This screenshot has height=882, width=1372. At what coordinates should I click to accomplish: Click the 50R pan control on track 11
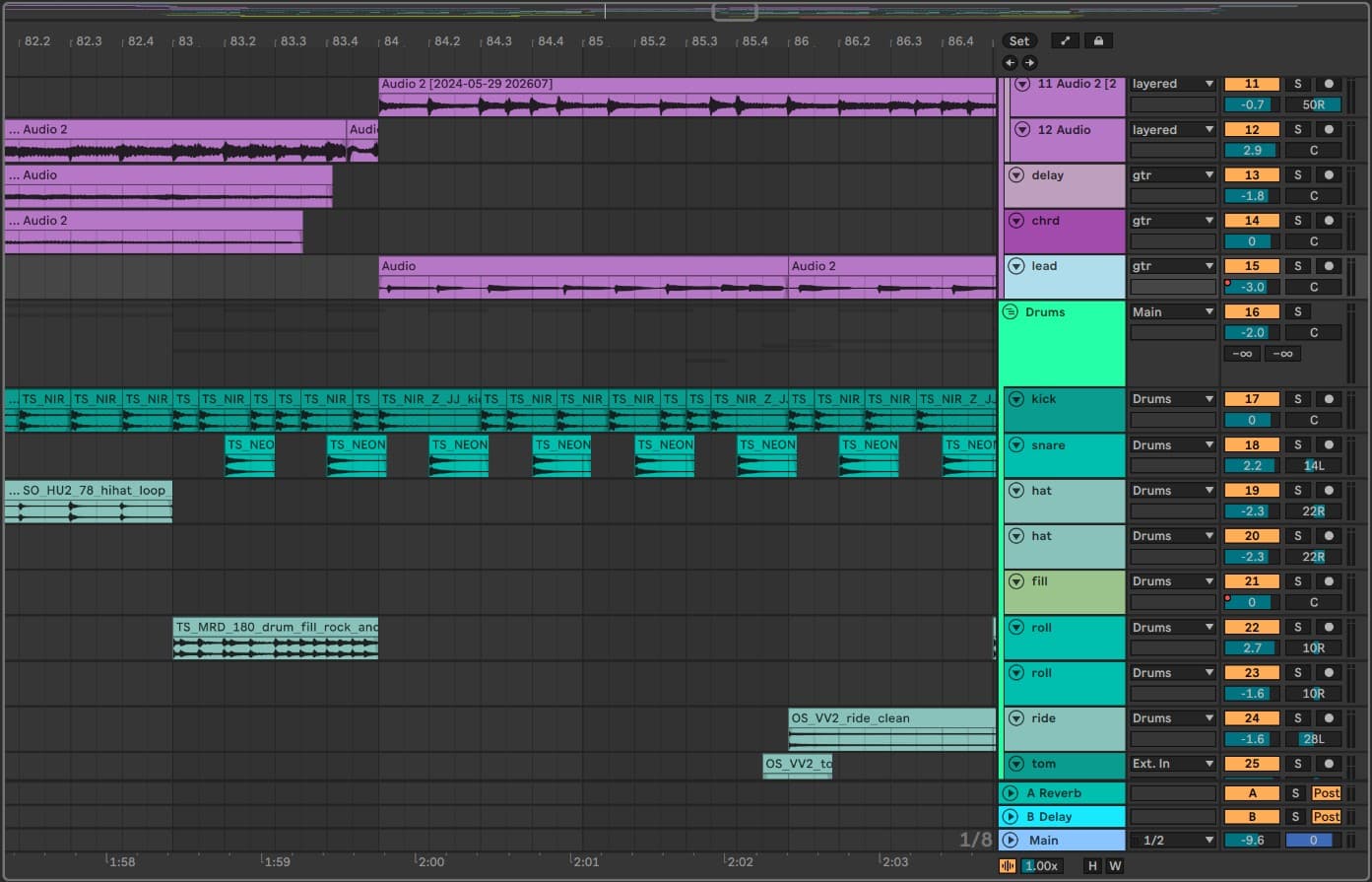(x=1313, y=104)
